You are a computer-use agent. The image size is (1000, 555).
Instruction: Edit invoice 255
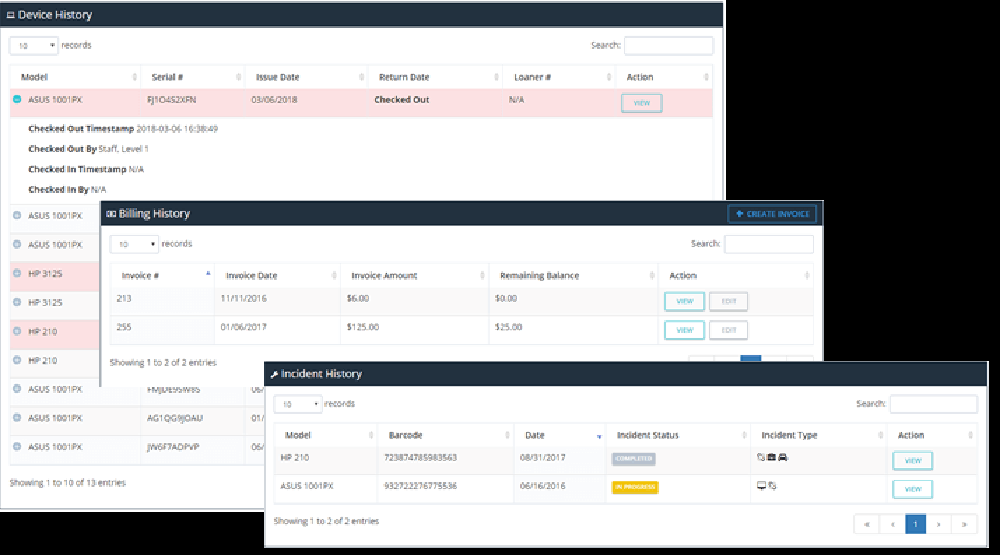tap(728, 330)
